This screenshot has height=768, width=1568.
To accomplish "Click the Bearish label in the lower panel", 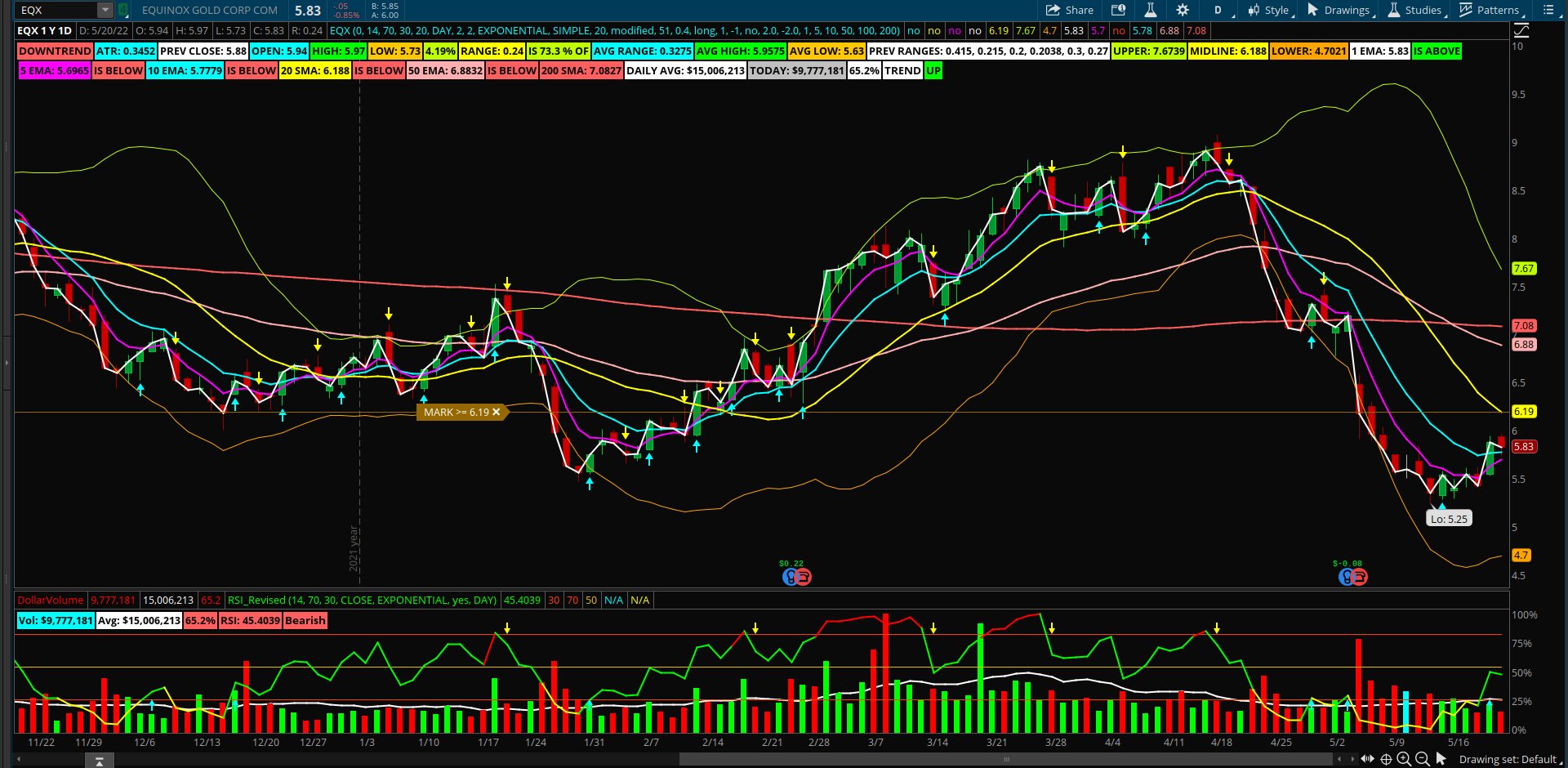I will click(x=305, y=621).
